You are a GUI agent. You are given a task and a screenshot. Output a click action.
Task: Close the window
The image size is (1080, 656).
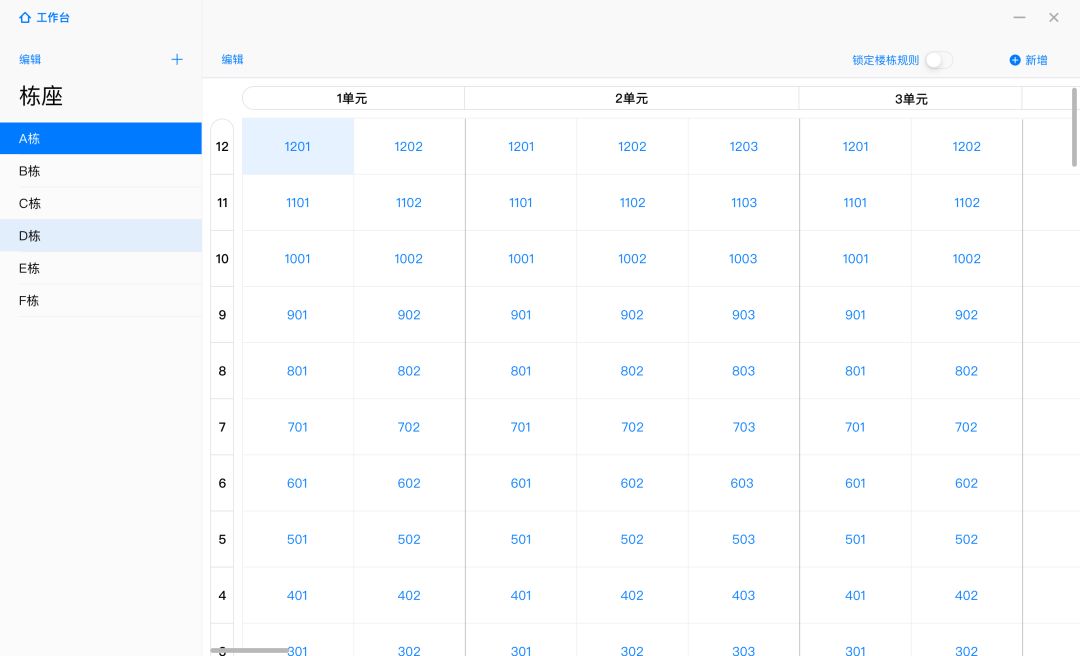coord(1054,17)
